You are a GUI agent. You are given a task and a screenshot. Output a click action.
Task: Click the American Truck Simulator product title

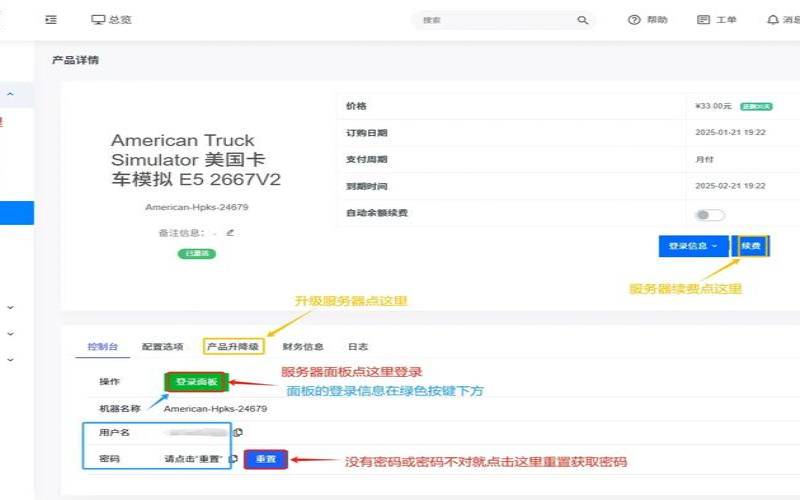pos(196,160)
